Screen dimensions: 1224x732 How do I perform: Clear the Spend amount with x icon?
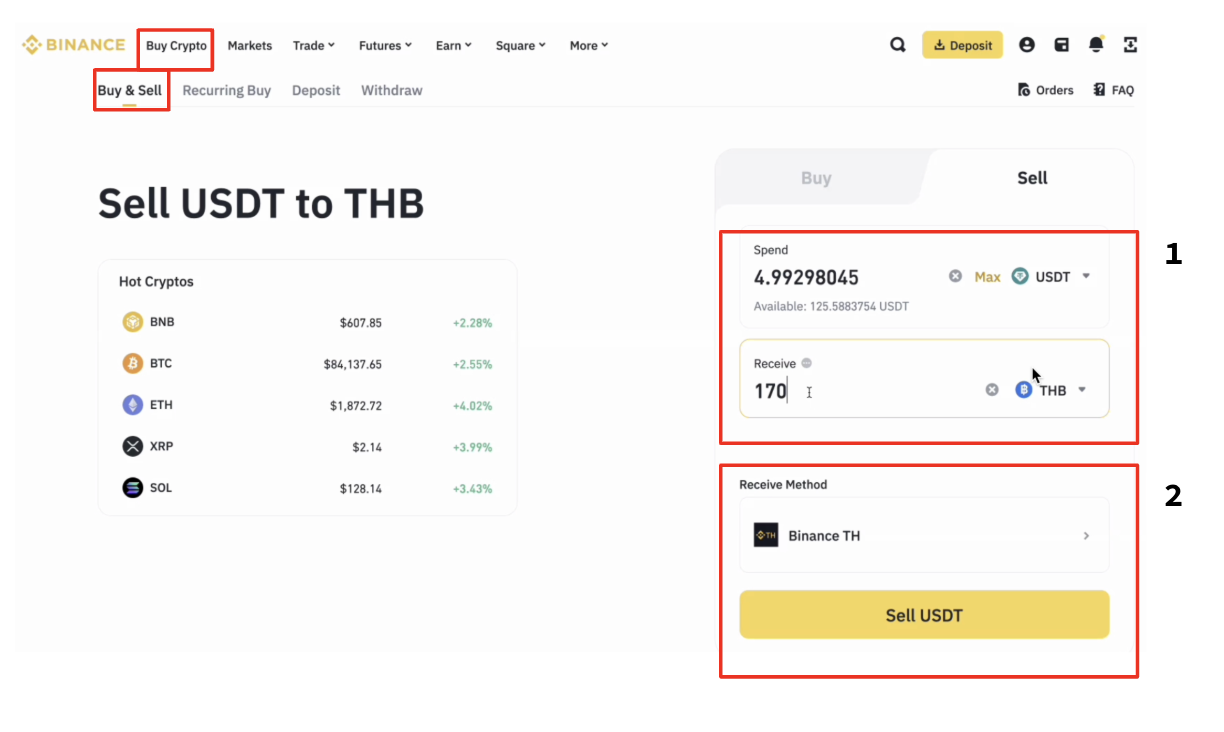pyautogui.click(x=955, y=277)
